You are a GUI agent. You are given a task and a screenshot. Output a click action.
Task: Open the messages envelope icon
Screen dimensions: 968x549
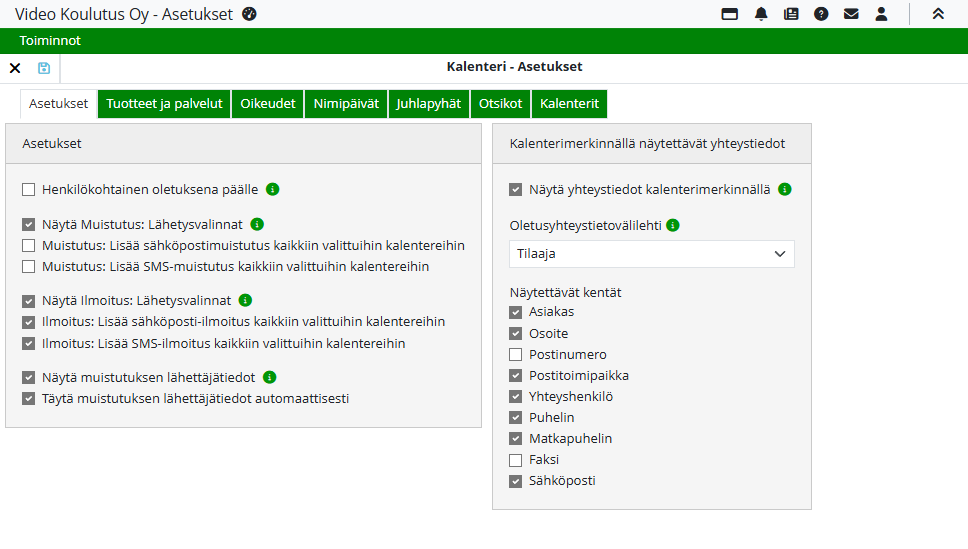851,14
